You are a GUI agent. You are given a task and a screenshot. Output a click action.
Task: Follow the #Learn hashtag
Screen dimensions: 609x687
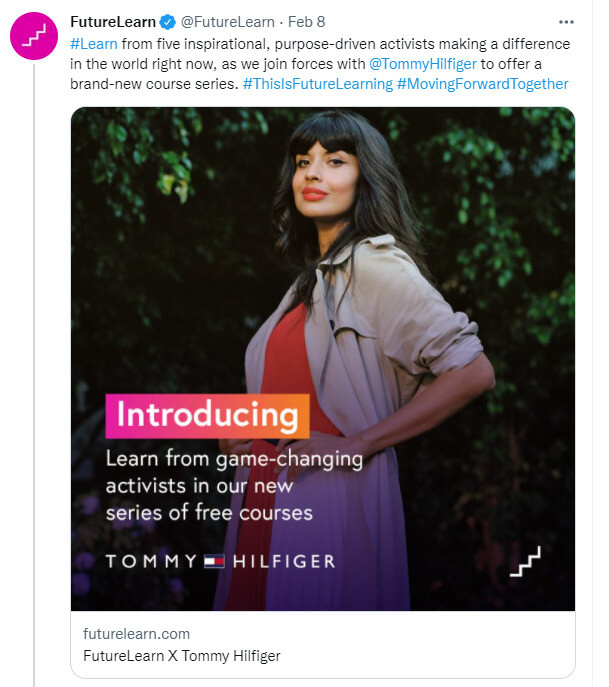click(x=93, y=43)
